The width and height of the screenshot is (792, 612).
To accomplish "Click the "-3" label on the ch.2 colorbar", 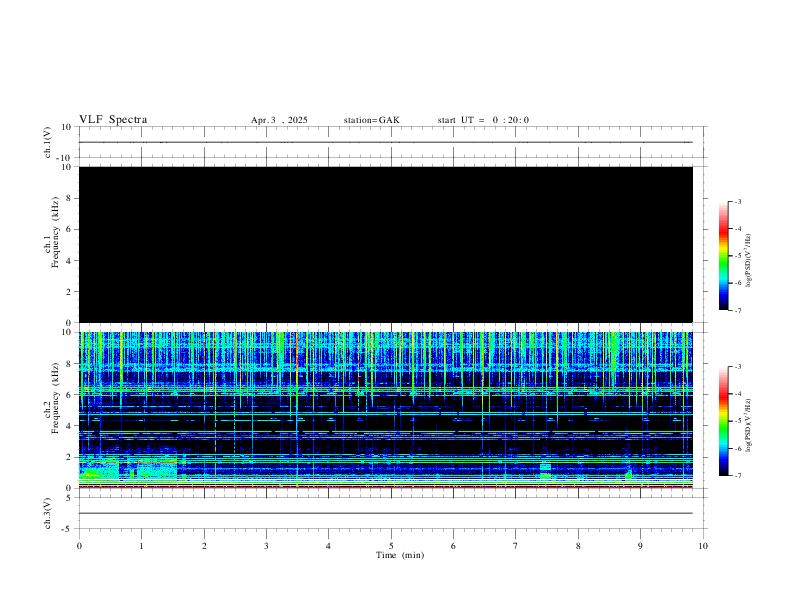I will [737, 367].
